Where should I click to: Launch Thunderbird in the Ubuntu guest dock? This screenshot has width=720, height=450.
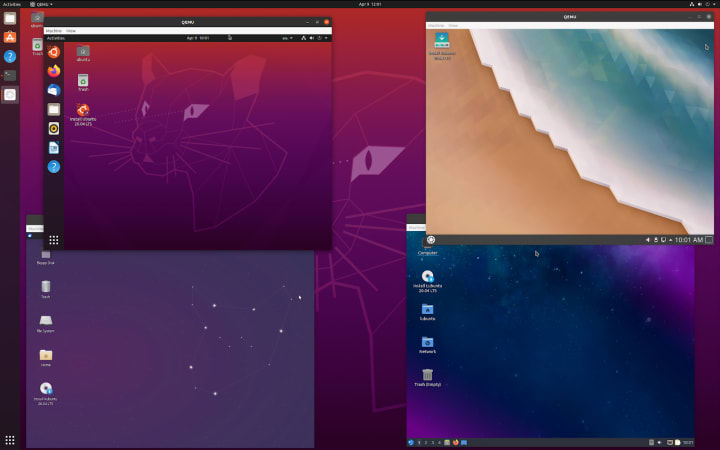pos(54,90)
